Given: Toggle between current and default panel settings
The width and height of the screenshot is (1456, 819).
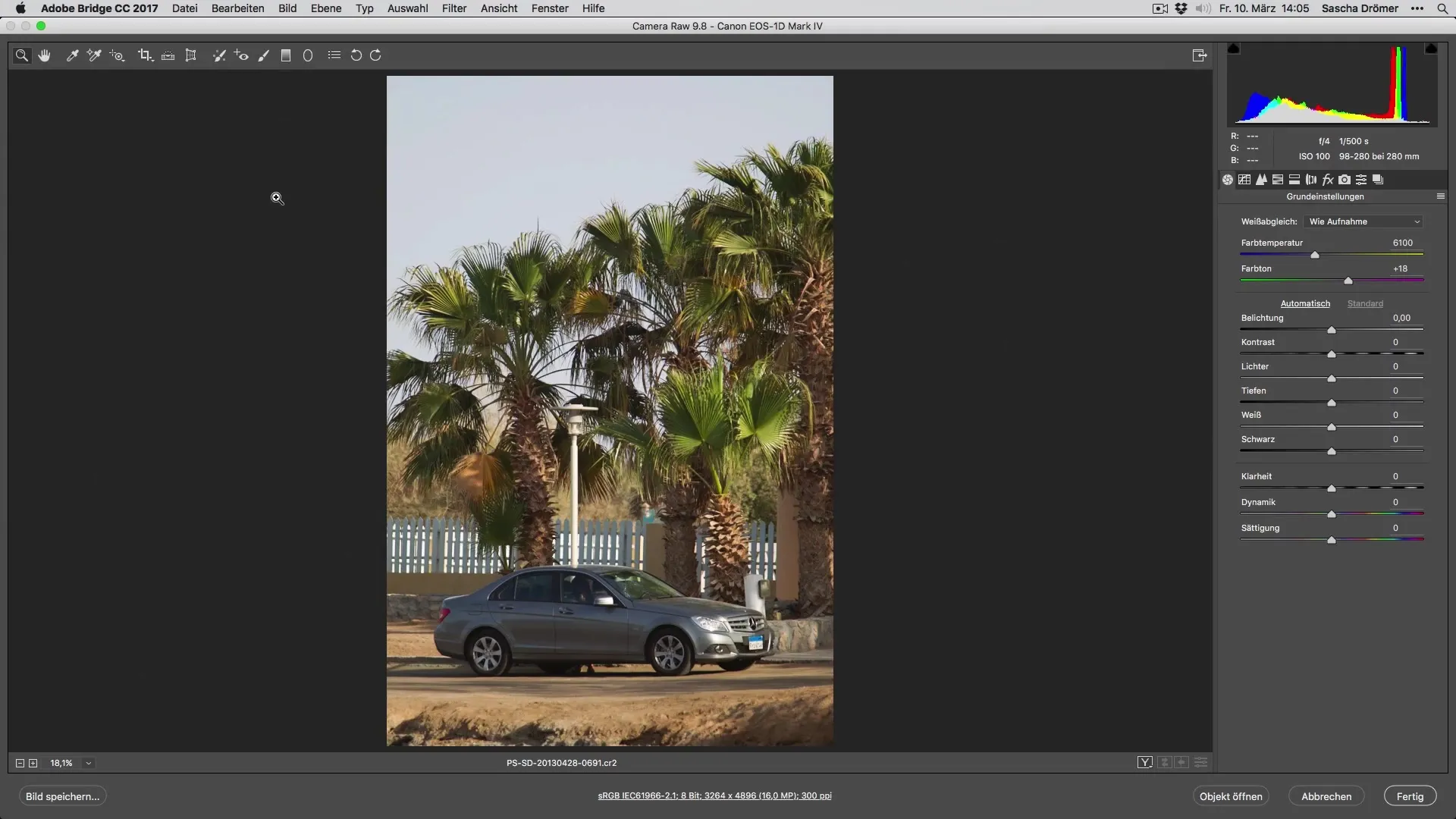Looking at the screenshot, I should [x=1200, y=763].
